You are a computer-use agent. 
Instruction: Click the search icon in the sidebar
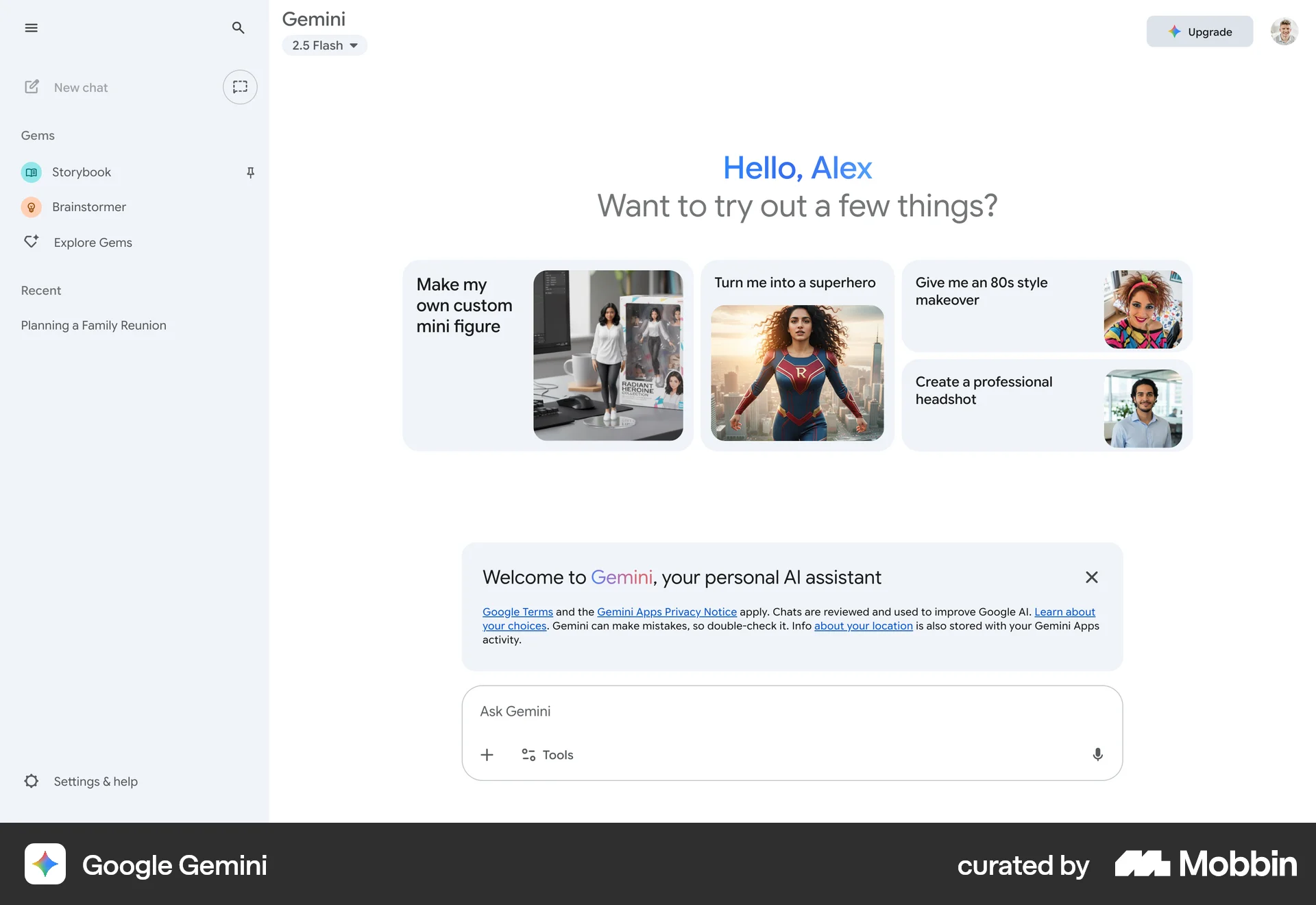pos(238,28)
